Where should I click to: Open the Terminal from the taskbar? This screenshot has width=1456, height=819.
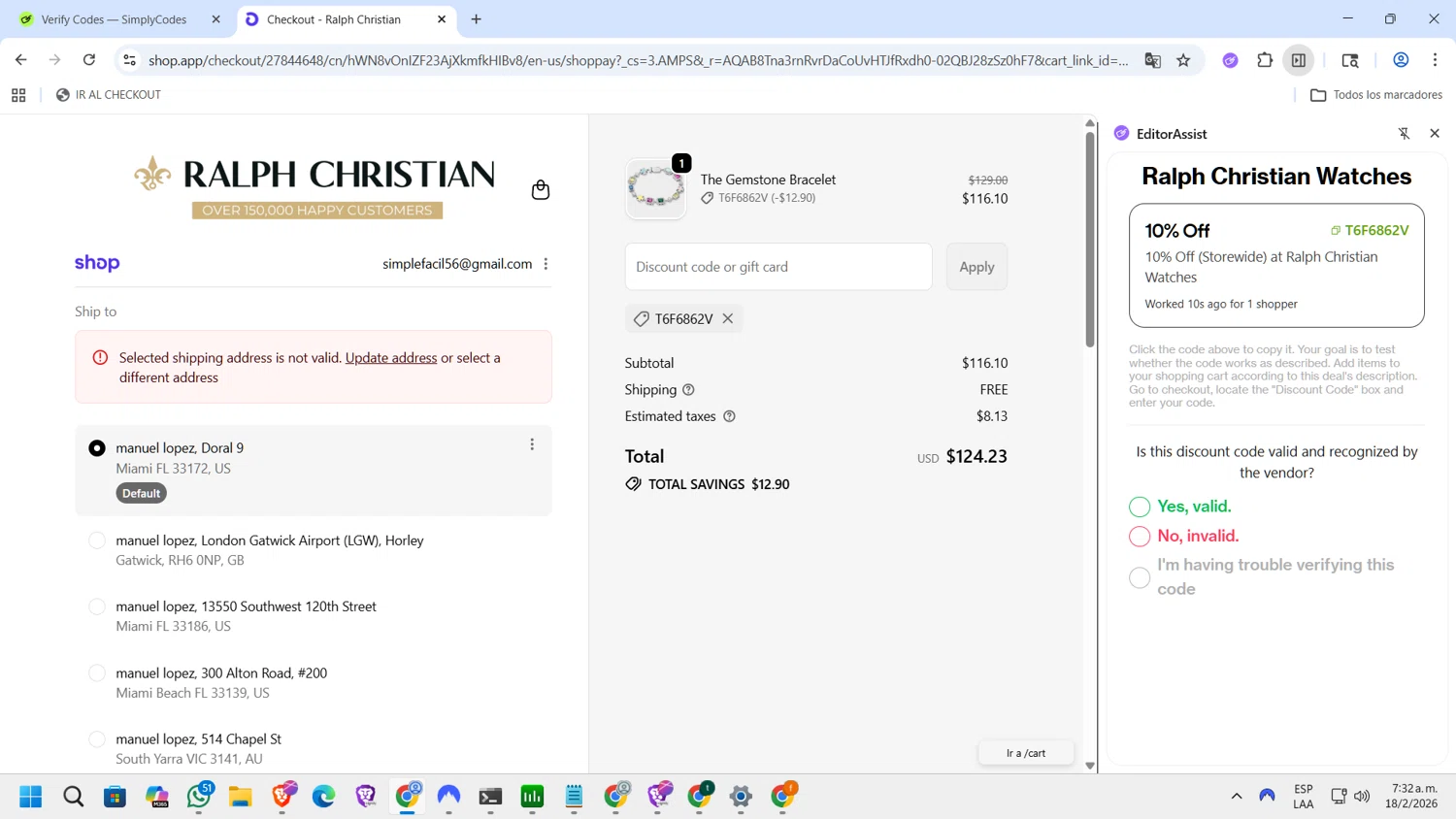tap(490, 797)
